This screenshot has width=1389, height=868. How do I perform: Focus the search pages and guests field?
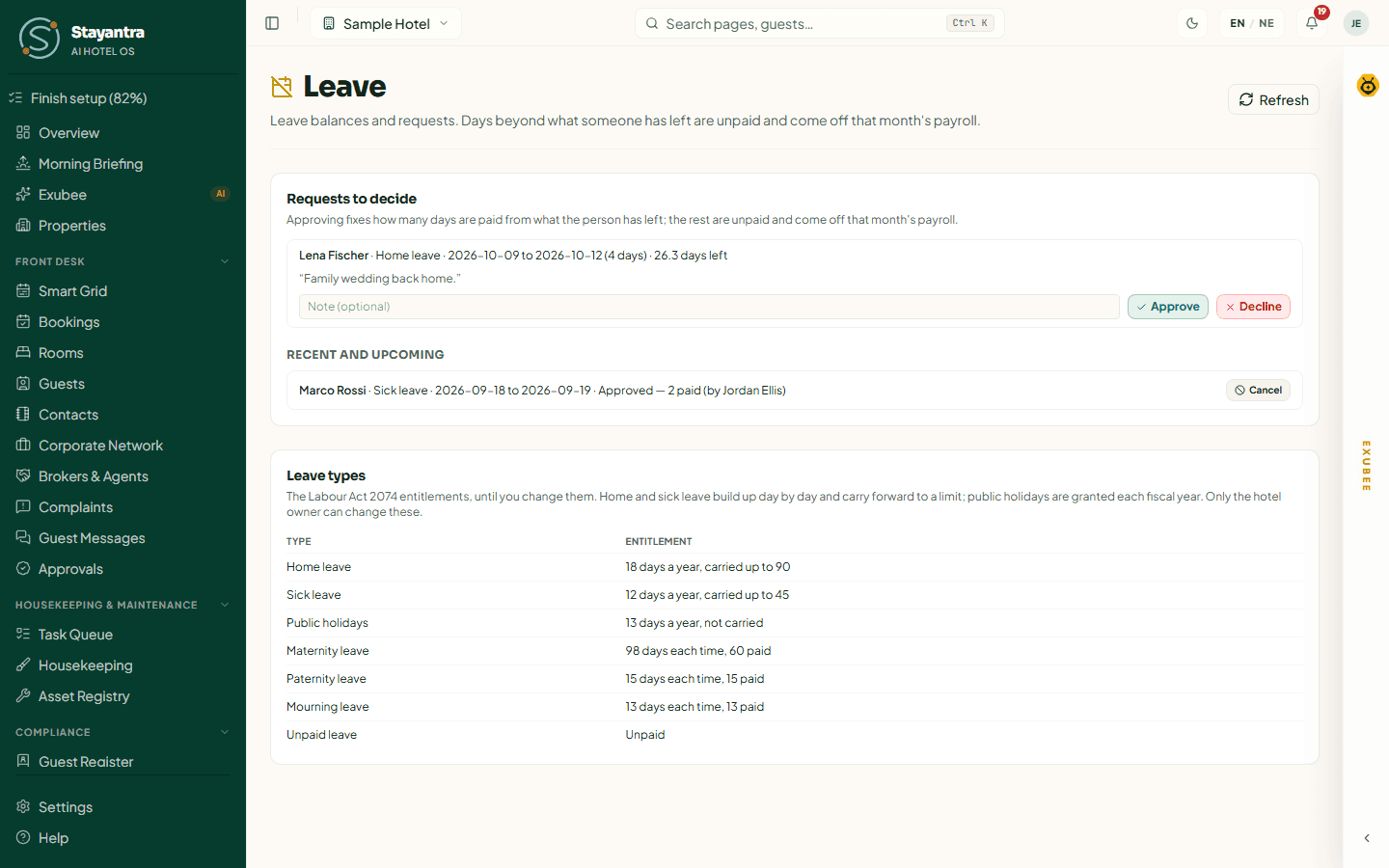(x=820, y=23)
